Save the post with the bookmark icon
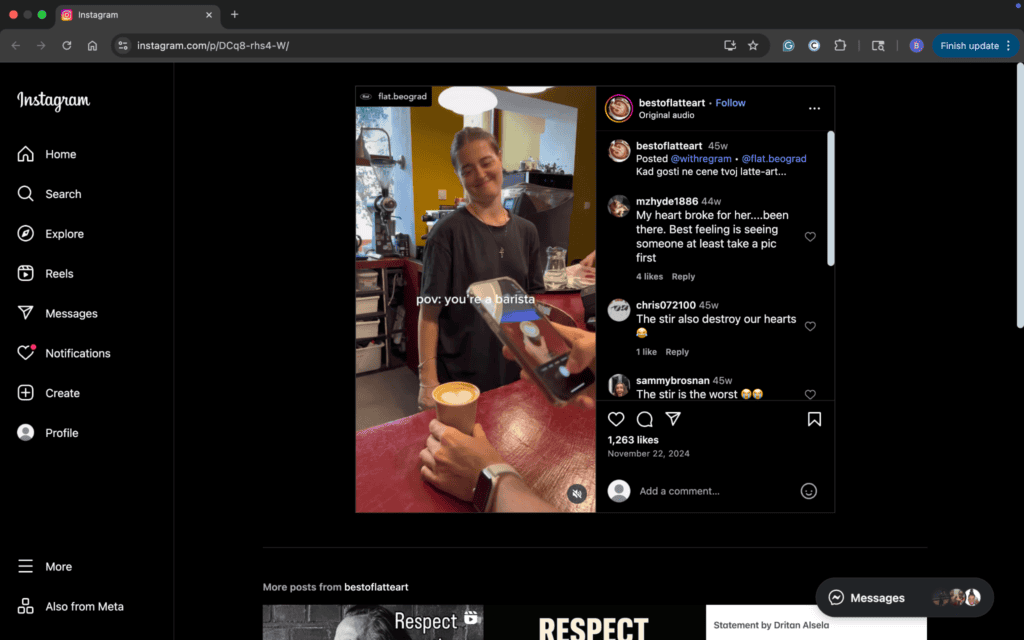 coord(814,419)
